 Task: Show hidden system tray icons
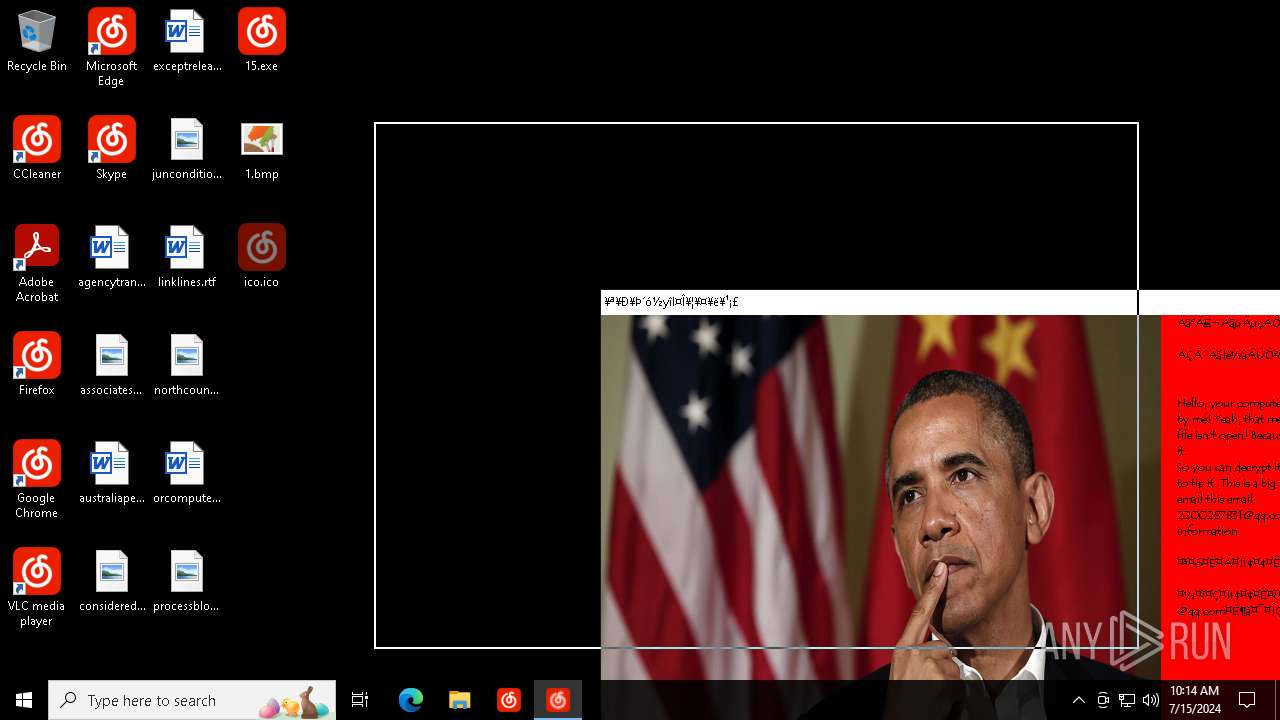1079,700
